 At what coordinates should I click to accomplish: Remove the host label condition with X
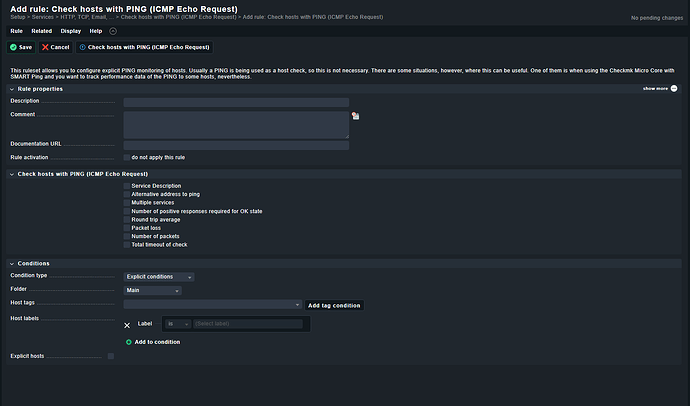(x=127, y=325)
